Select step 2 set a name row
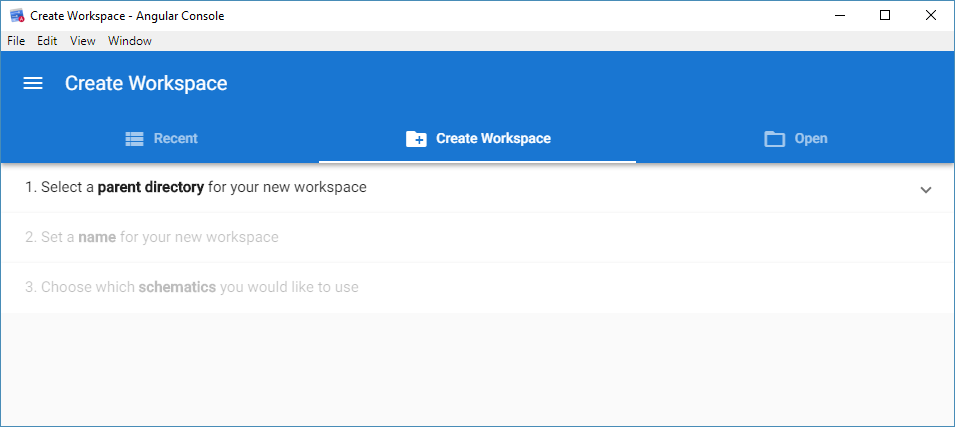 pos(478,237)
